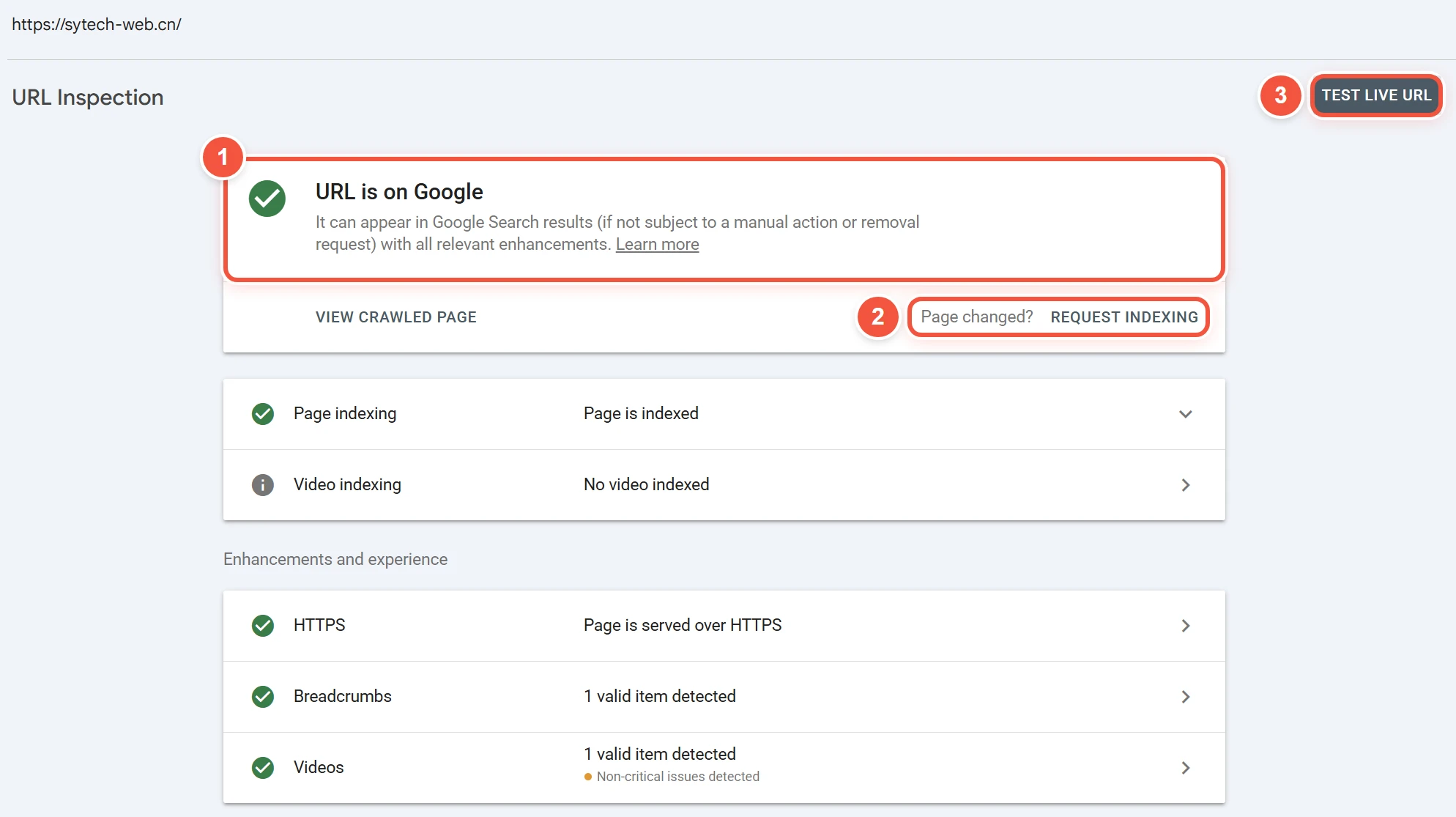
Task: Click REQUEST INDEXING
Action: [1124, 317]
